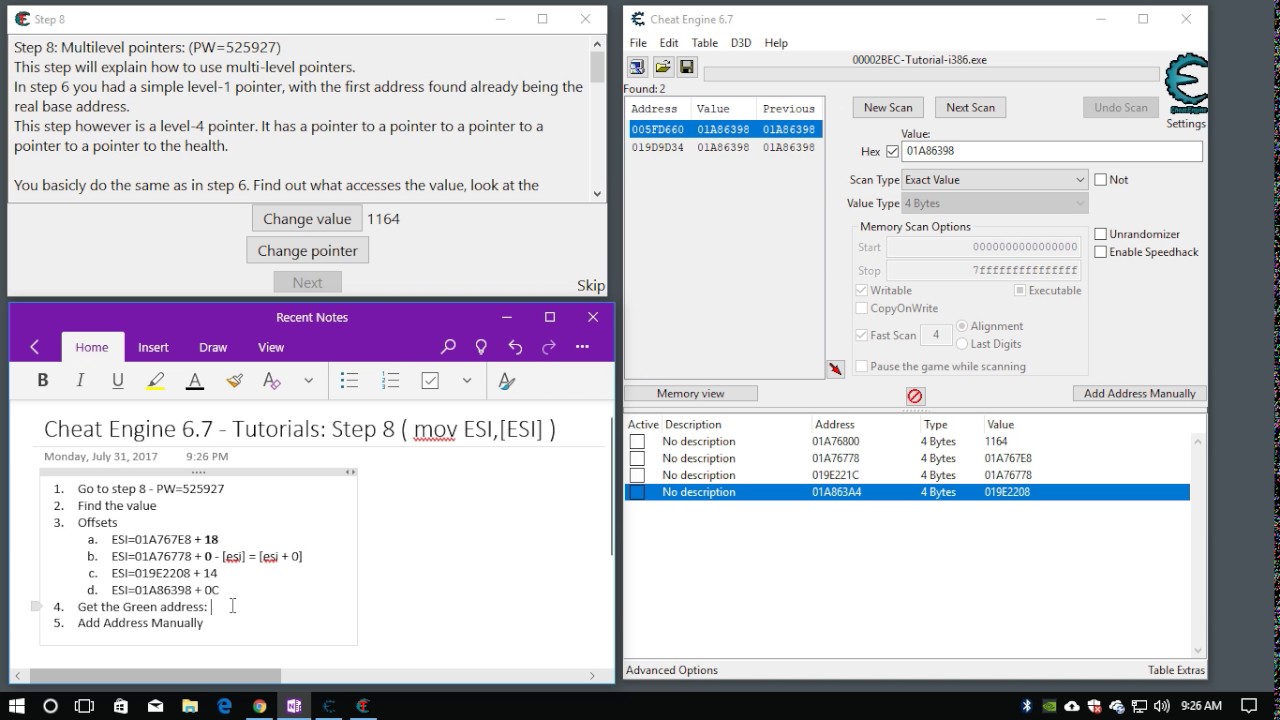
Task: Open Chrome from the taskbar
Action: tap(259, 706)
